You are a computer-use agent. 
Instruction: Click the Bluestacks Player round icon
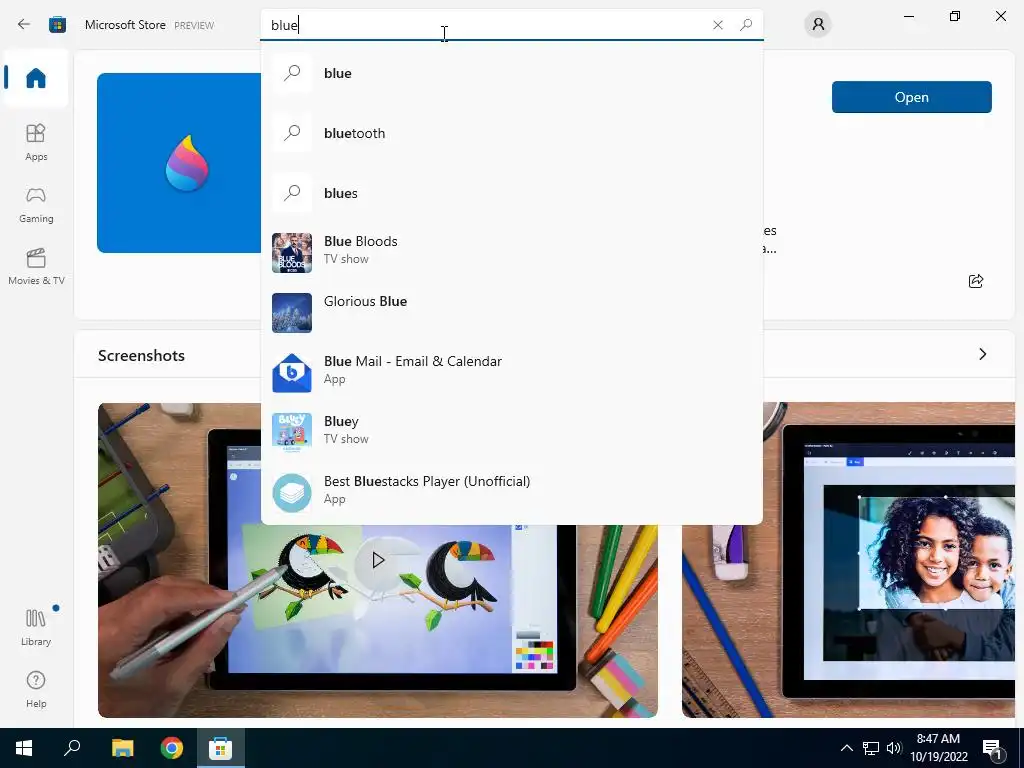click(x=292, y=492)
